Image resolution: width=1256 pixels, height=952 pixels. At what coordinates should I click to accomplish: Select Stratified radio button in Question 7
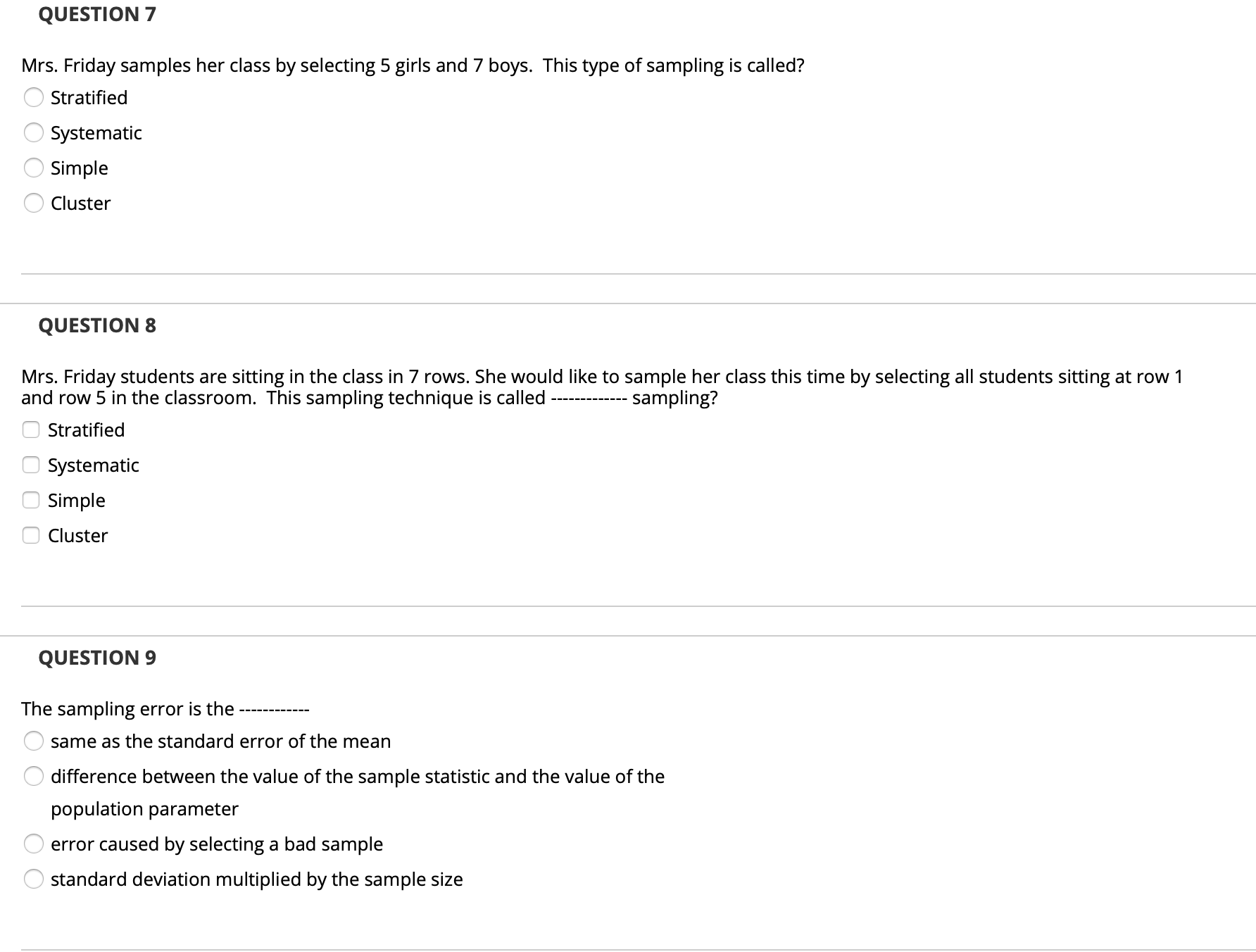pyautogui.click(x=34, y=97)
